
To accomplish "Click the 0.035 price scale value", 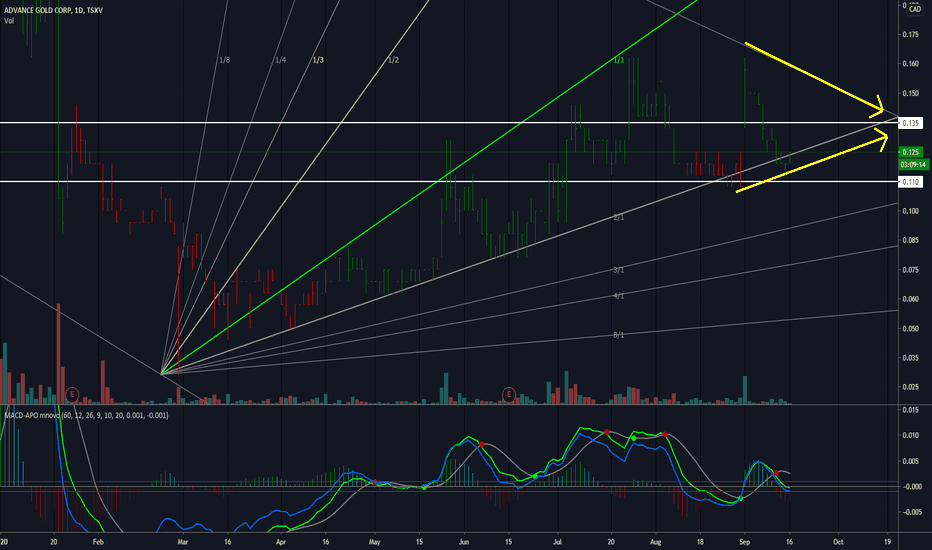I will (910, 358).
